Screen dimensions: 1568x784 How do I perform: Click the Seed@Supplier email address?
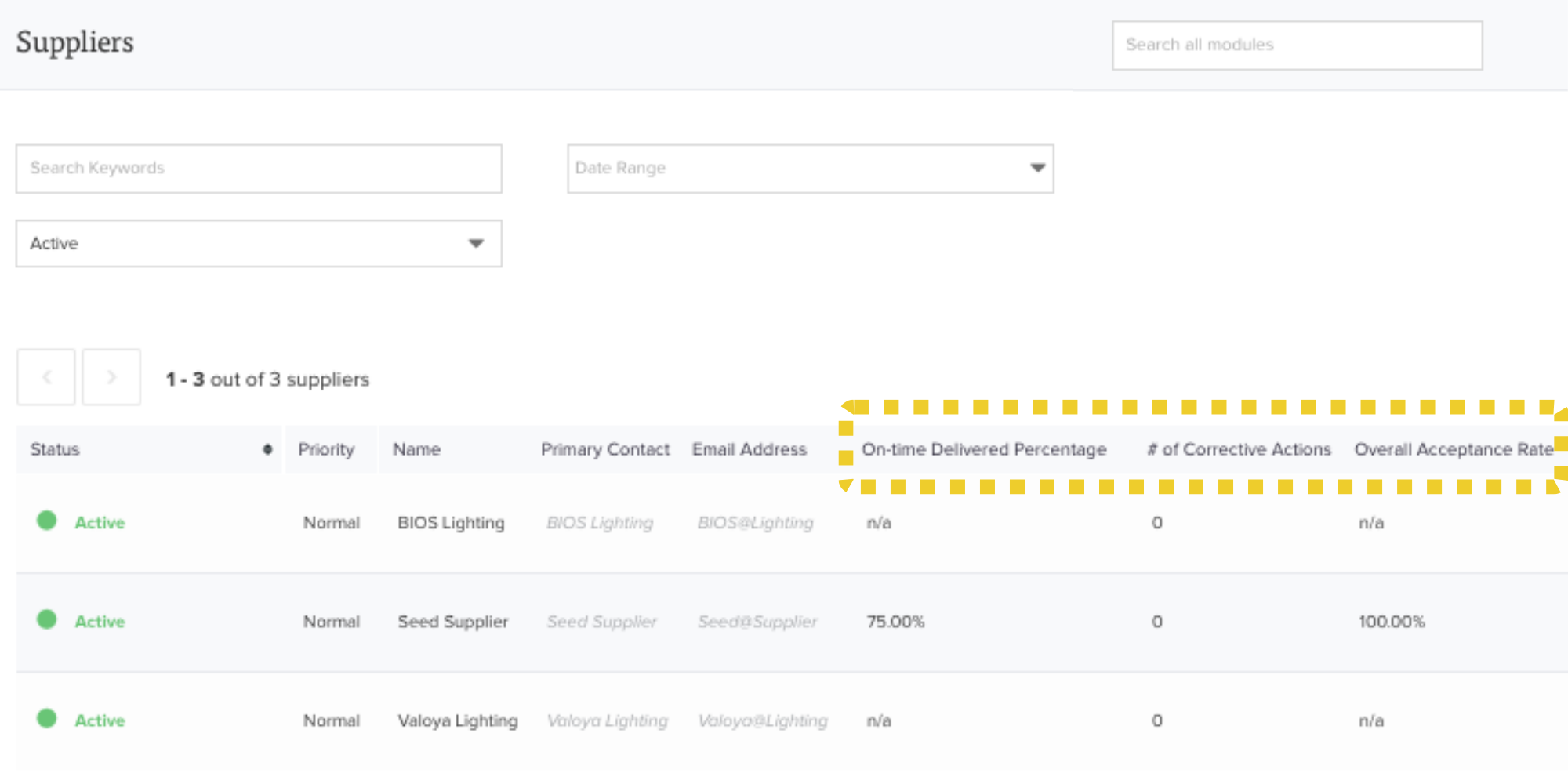click(x=757, y=622)
